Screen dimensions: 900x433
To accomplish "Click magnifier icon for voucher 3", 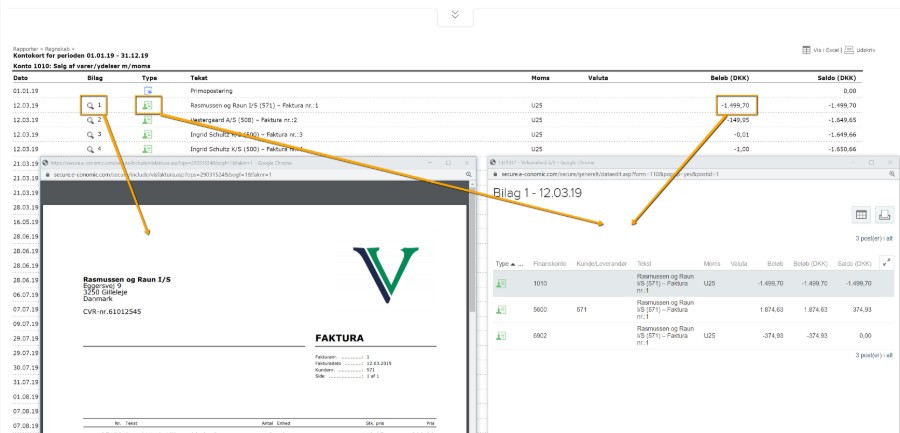I will (90, 133).
